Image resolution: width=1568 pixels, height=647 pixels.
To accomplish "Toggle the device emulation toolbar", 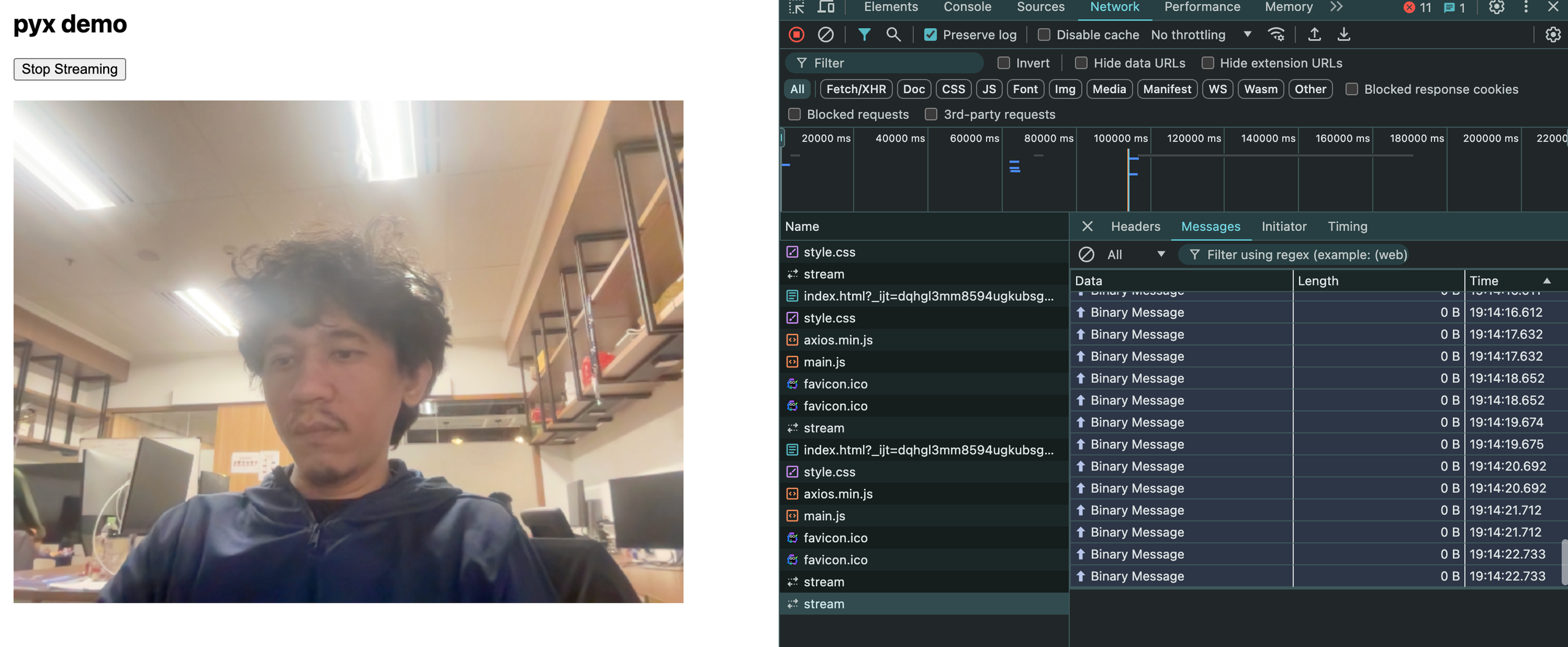I will pos(827,8).
